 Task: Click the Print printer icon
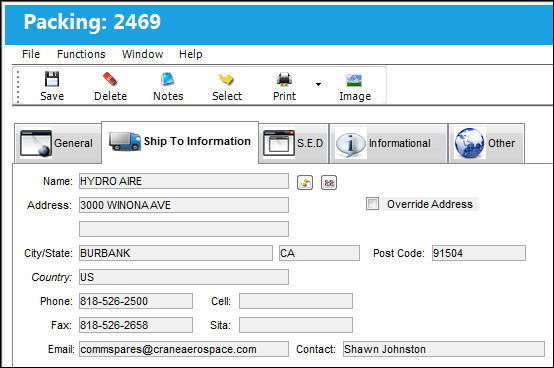284,79
